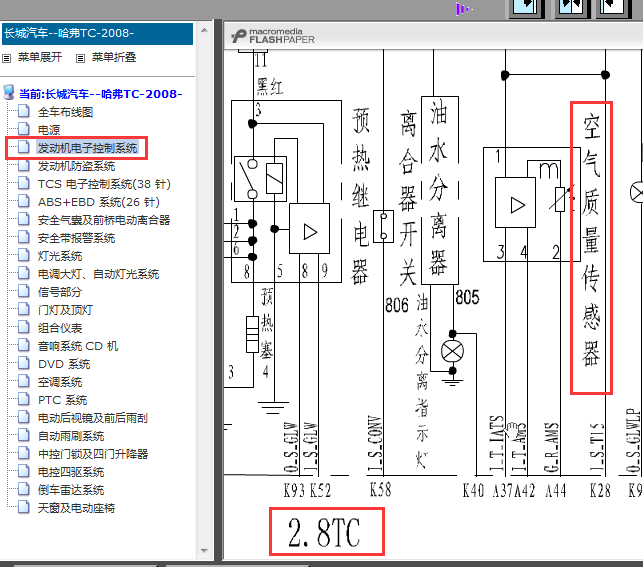
Task: Open 倒车雷达系统 diagram
Action: 71,490
